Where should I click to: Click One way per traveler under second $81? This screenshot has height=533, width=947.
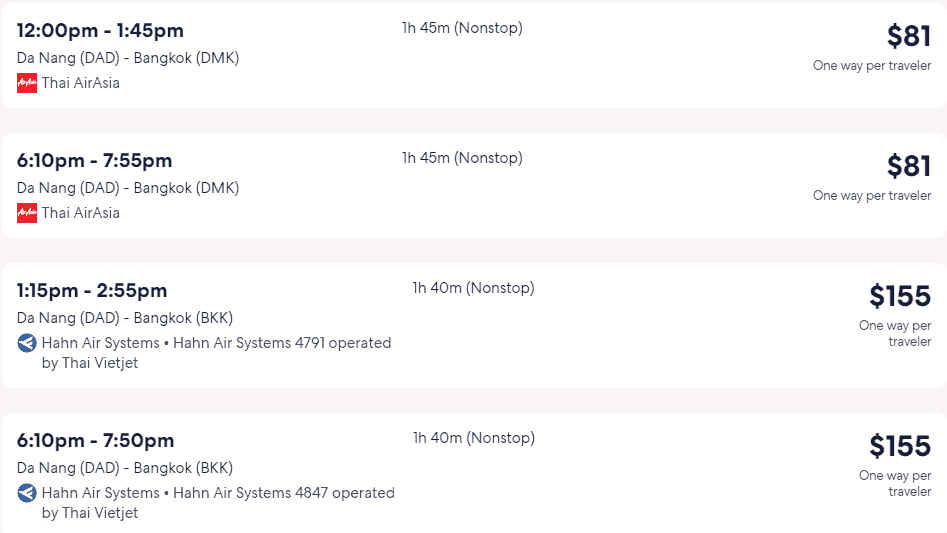[872, 196]
